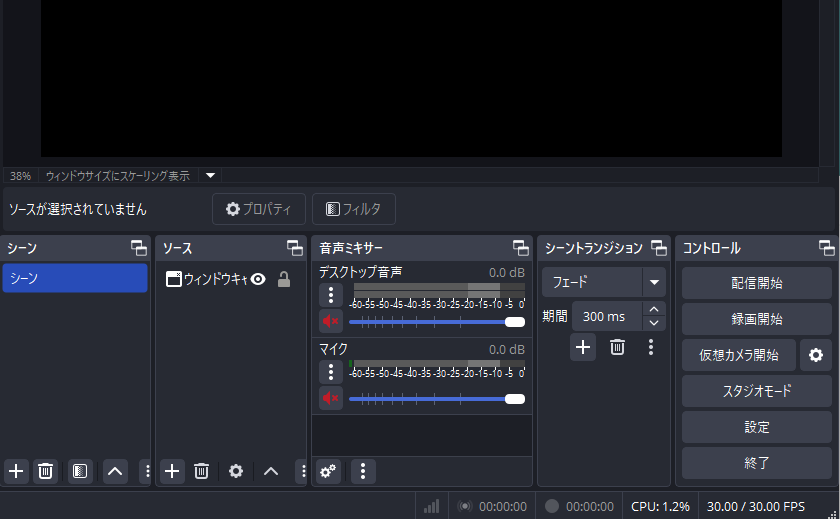
Task: Toggle the lock on the ウィンドウキャプチャ source
Action: point(284,280)
